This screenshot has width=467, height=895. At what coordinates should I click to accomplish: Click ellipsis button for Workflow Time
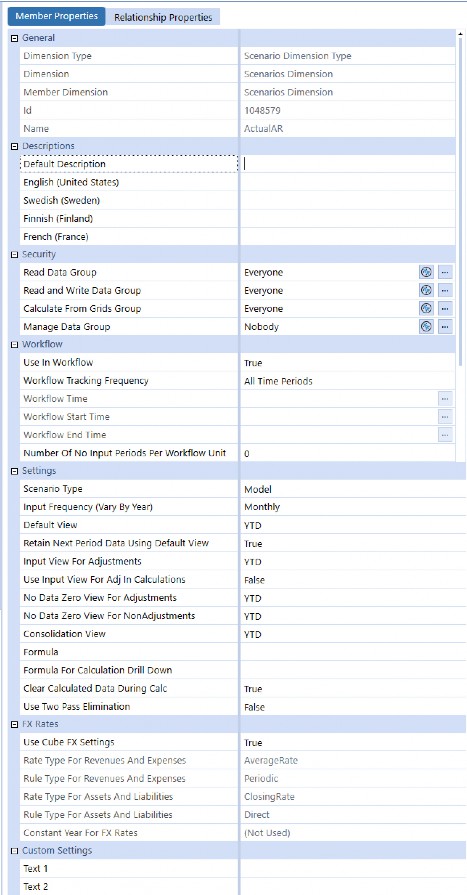(x=445, y=398)
